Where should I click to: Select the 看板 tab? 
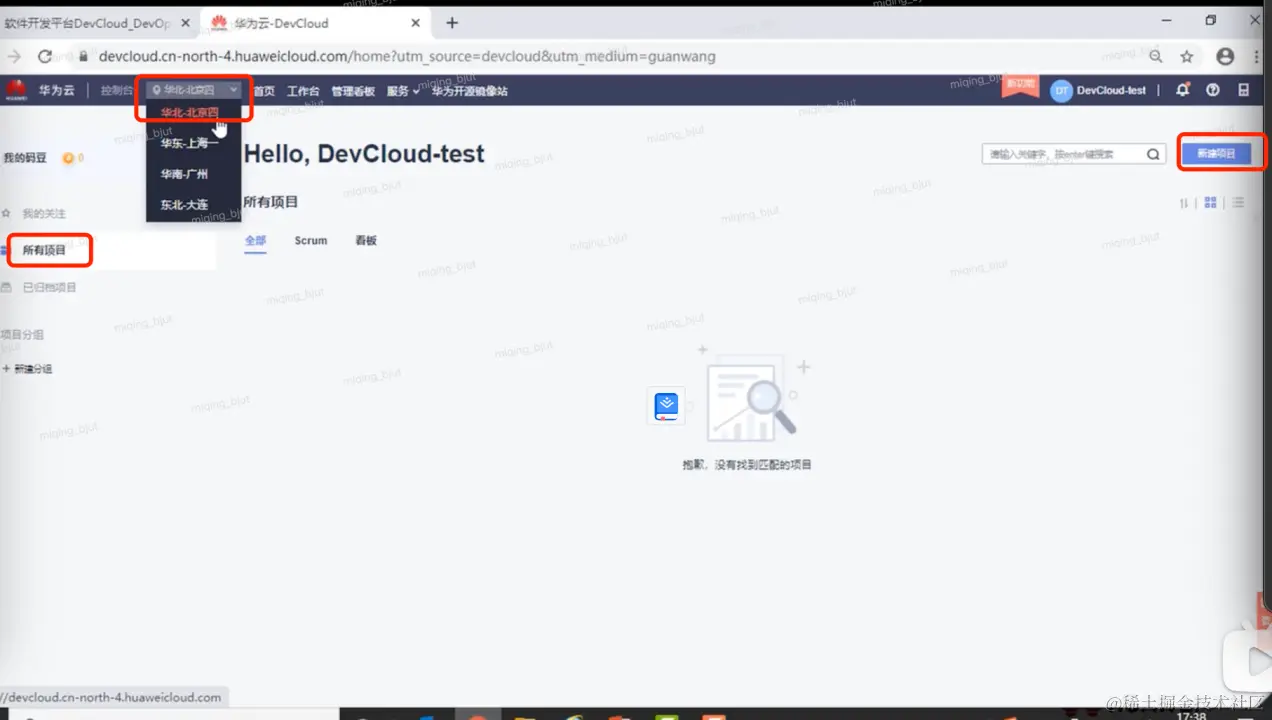coord(366,241)
